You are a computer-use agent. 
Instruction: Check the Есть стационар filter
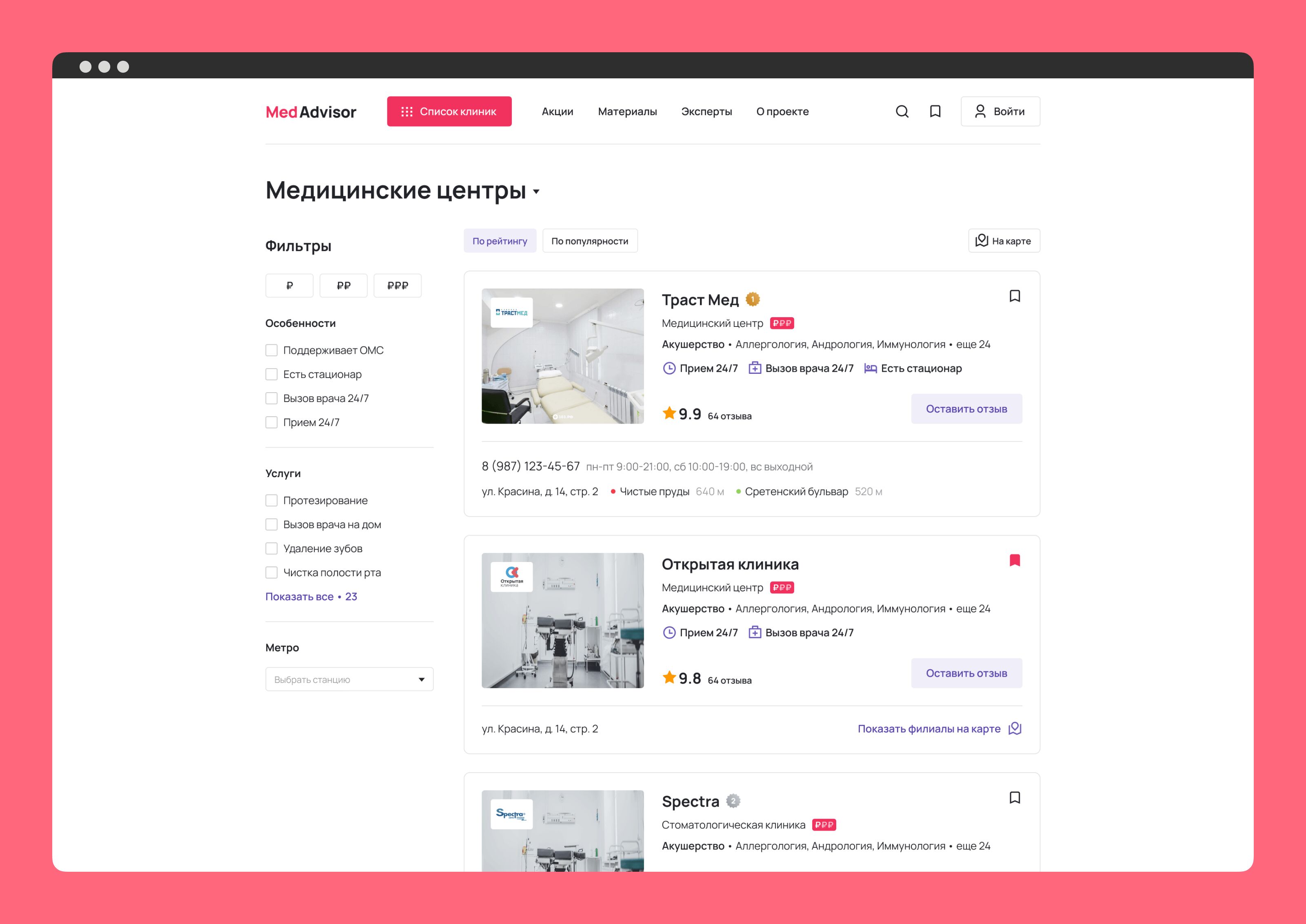272,374
